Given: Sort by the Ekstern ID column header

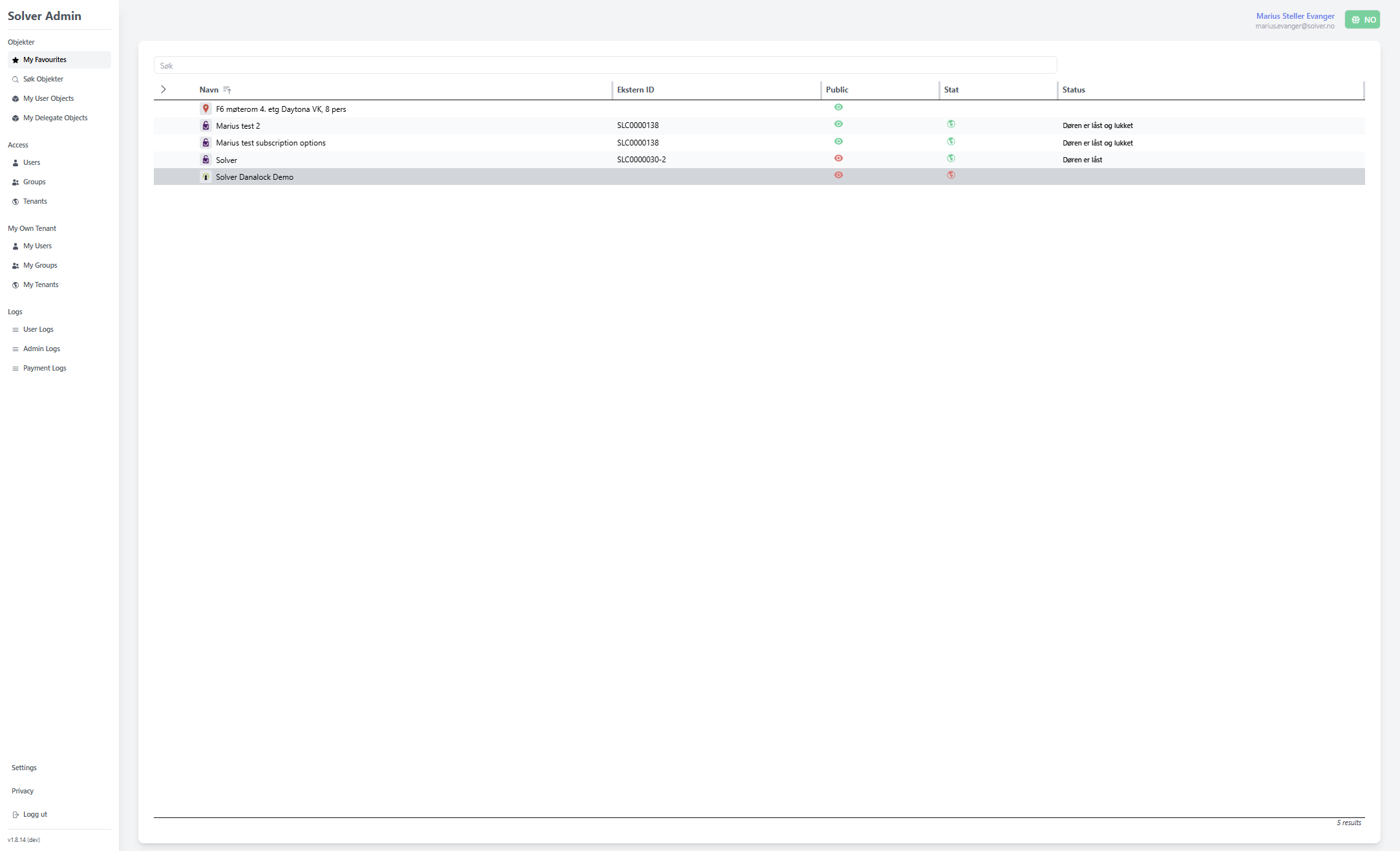Looking at the screenshot, I should point(635,90).
